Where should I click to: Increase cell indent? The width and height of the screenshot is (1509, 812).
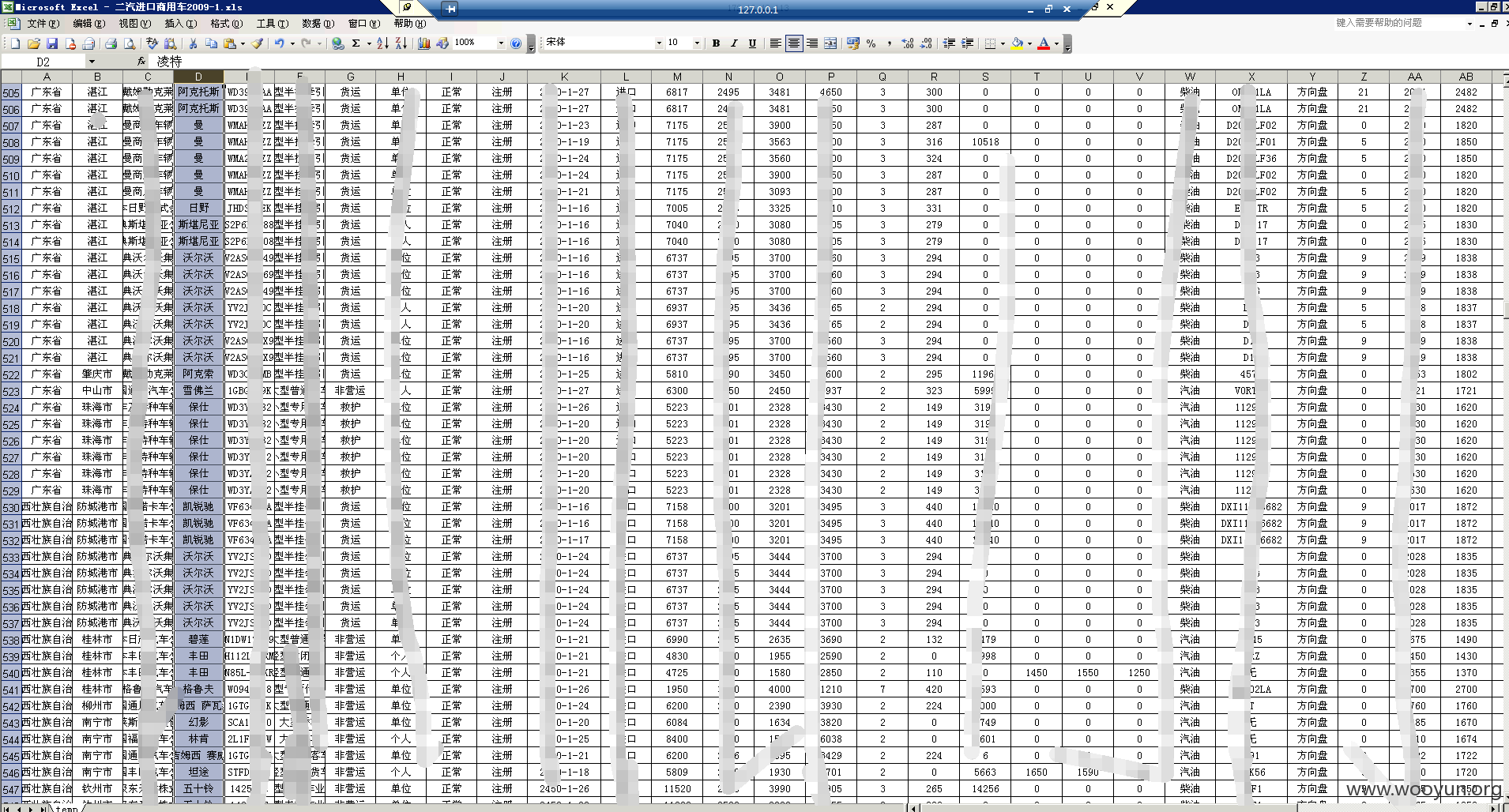tap(966, 43)
